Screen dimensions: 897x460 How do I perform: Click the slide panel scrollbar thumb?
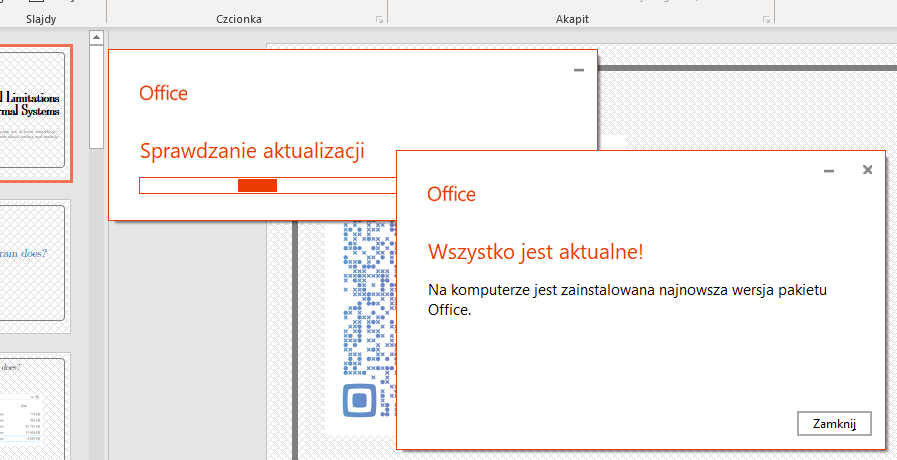tap(96, 97)
